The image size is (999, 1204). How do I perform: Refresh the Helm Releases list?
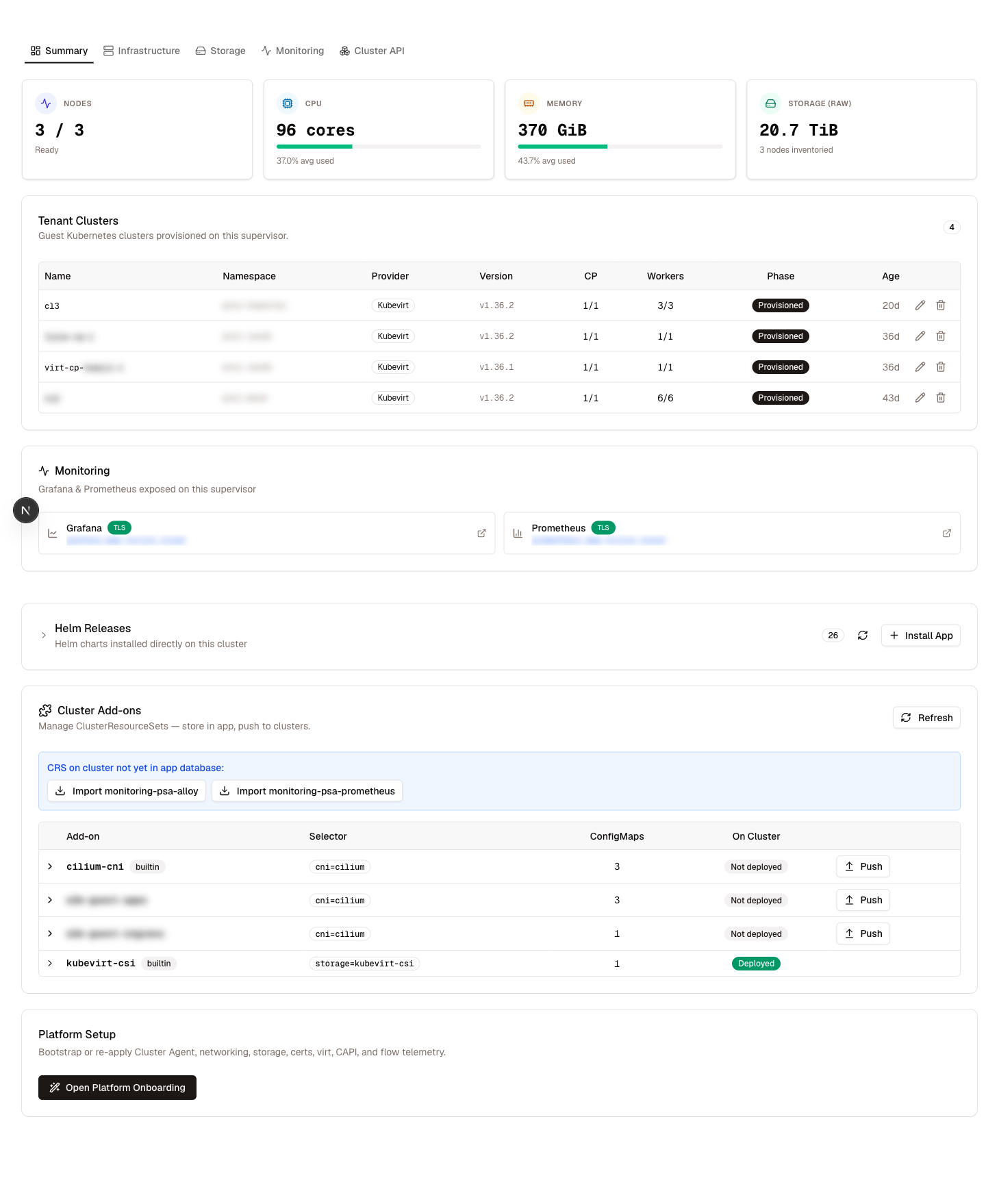pos(863,636)
